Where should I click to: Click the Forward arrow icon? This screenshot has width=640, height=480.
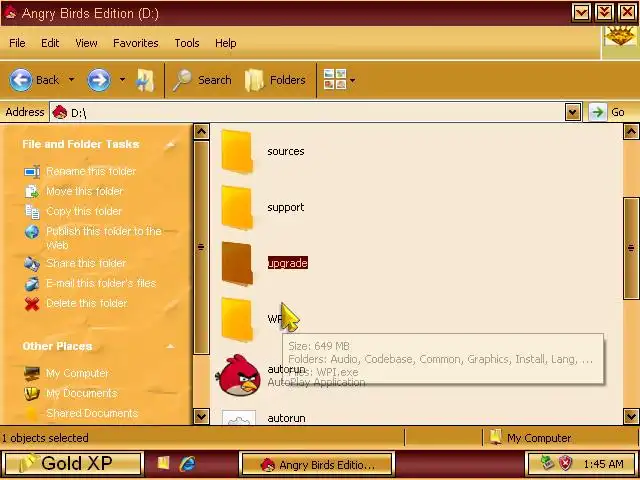[x=98, y=80]
